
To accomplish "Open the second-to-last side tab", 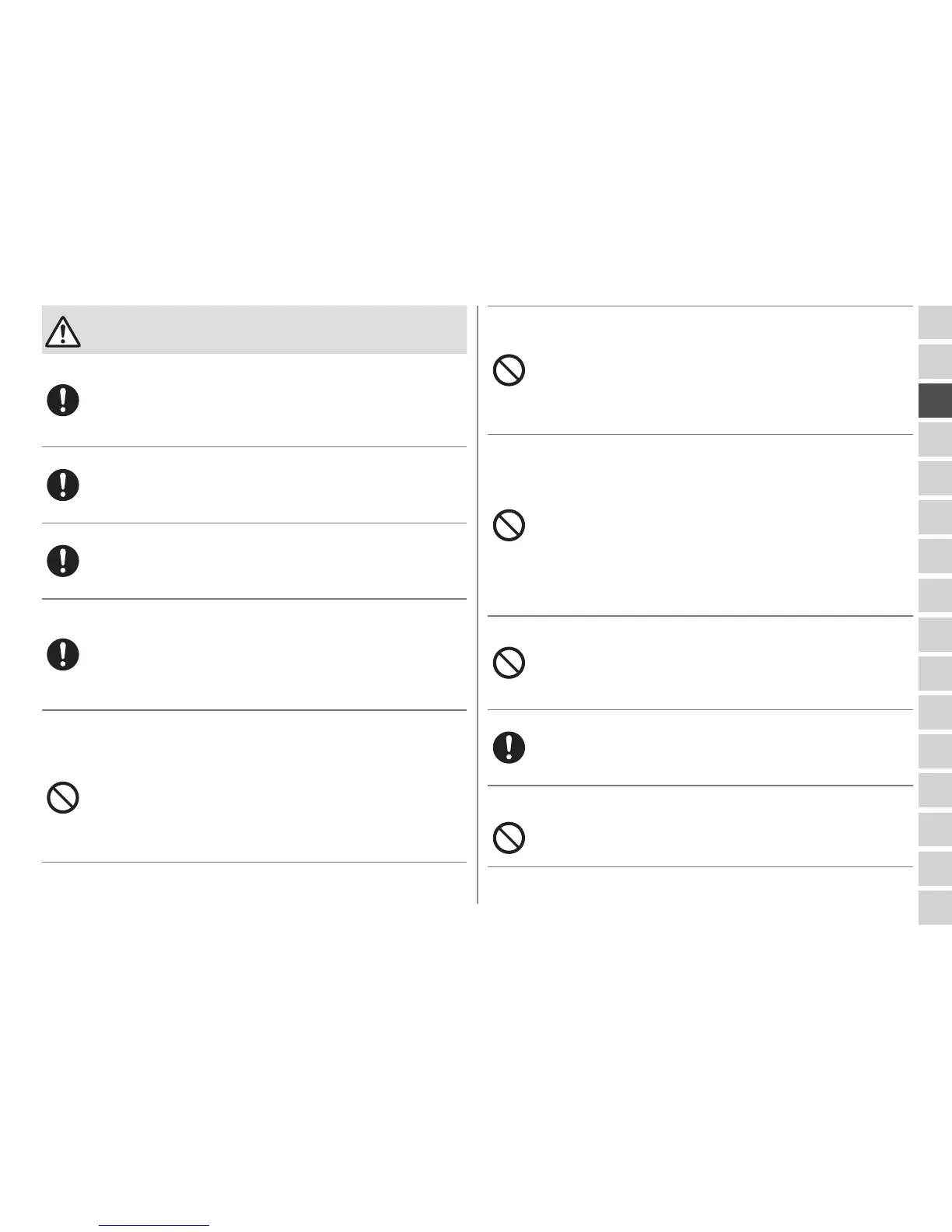I will click(x=935, y=868).
